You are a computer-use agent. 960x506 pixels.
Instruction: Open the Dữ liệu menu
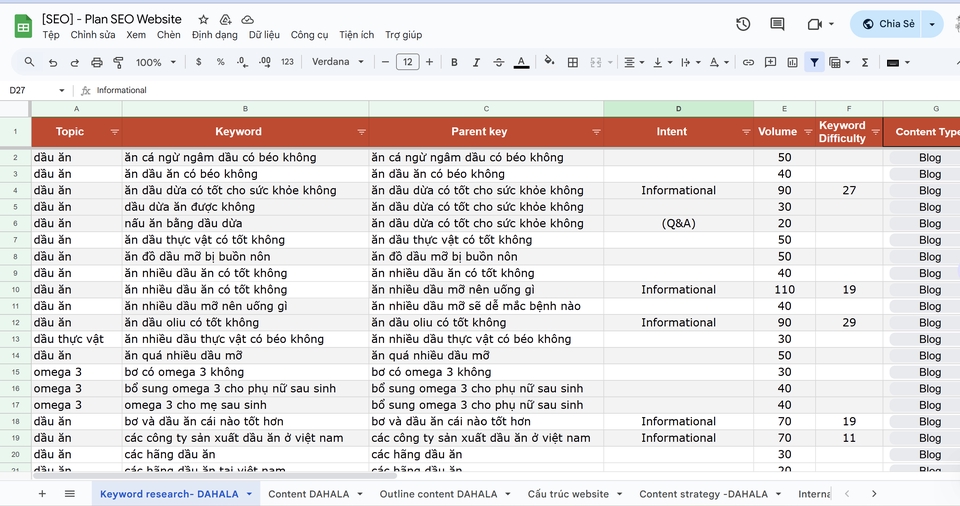click(264, 35)
